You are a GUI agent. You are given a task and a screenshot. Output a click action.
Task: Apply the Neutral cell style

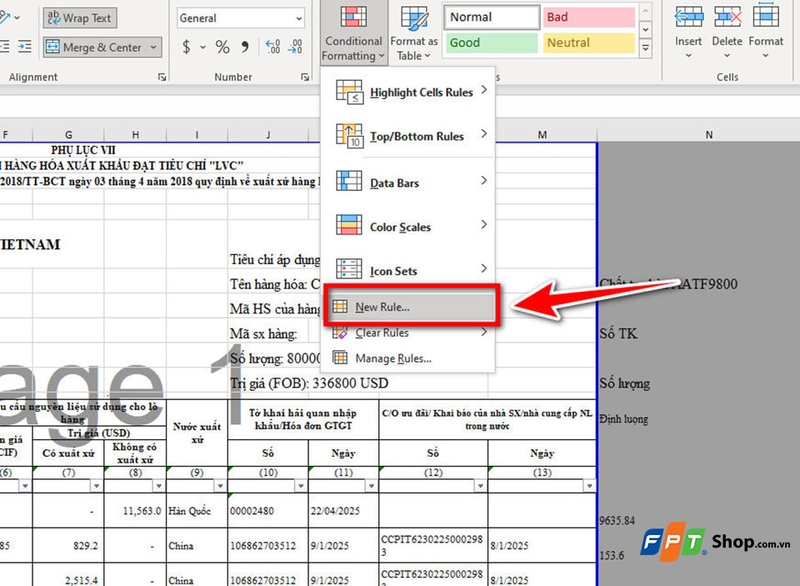(x=589, y=43)
